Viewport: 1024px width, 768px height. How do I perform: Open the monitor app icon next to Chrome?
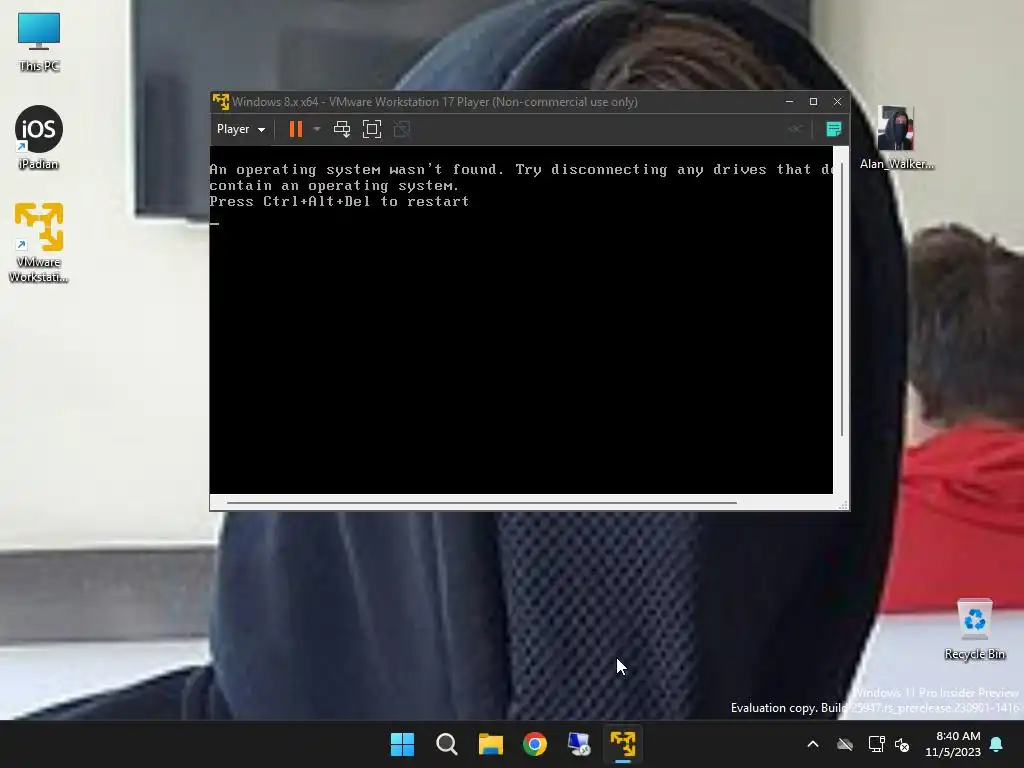[x=579, y=744]
